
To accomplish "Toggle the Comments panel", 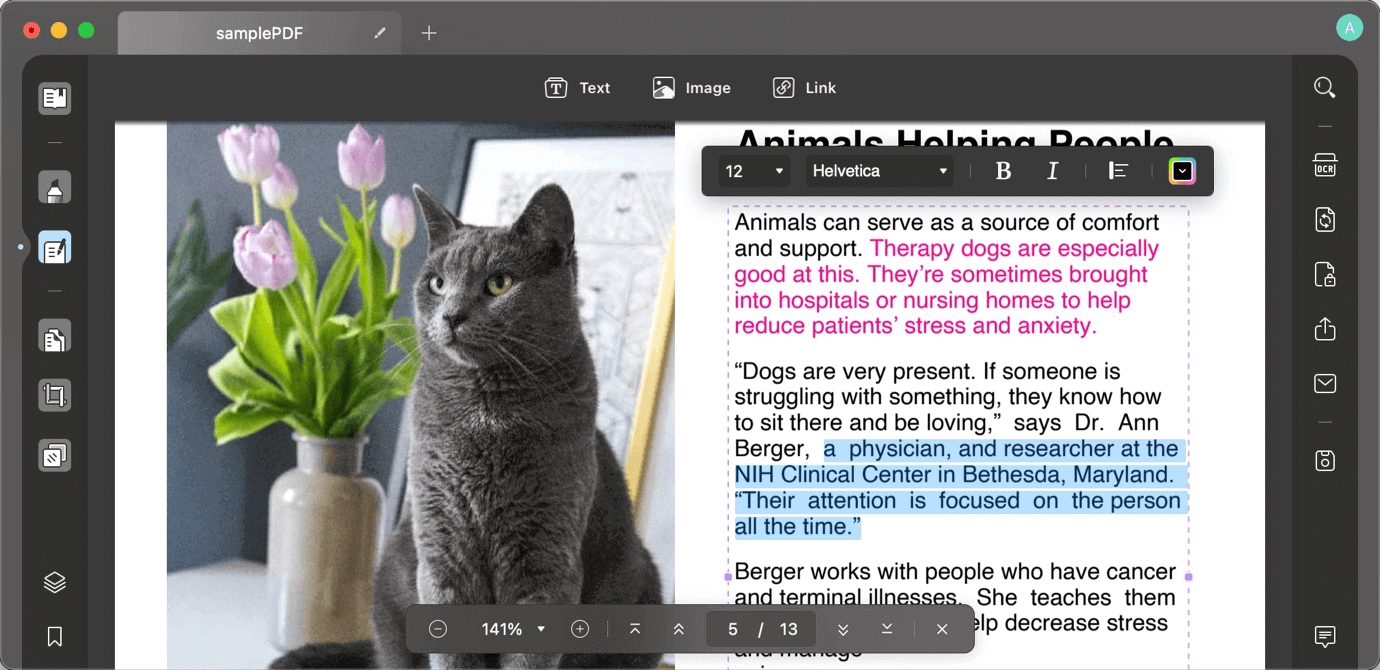I will pyautogui.click(x=1324, y=637).
